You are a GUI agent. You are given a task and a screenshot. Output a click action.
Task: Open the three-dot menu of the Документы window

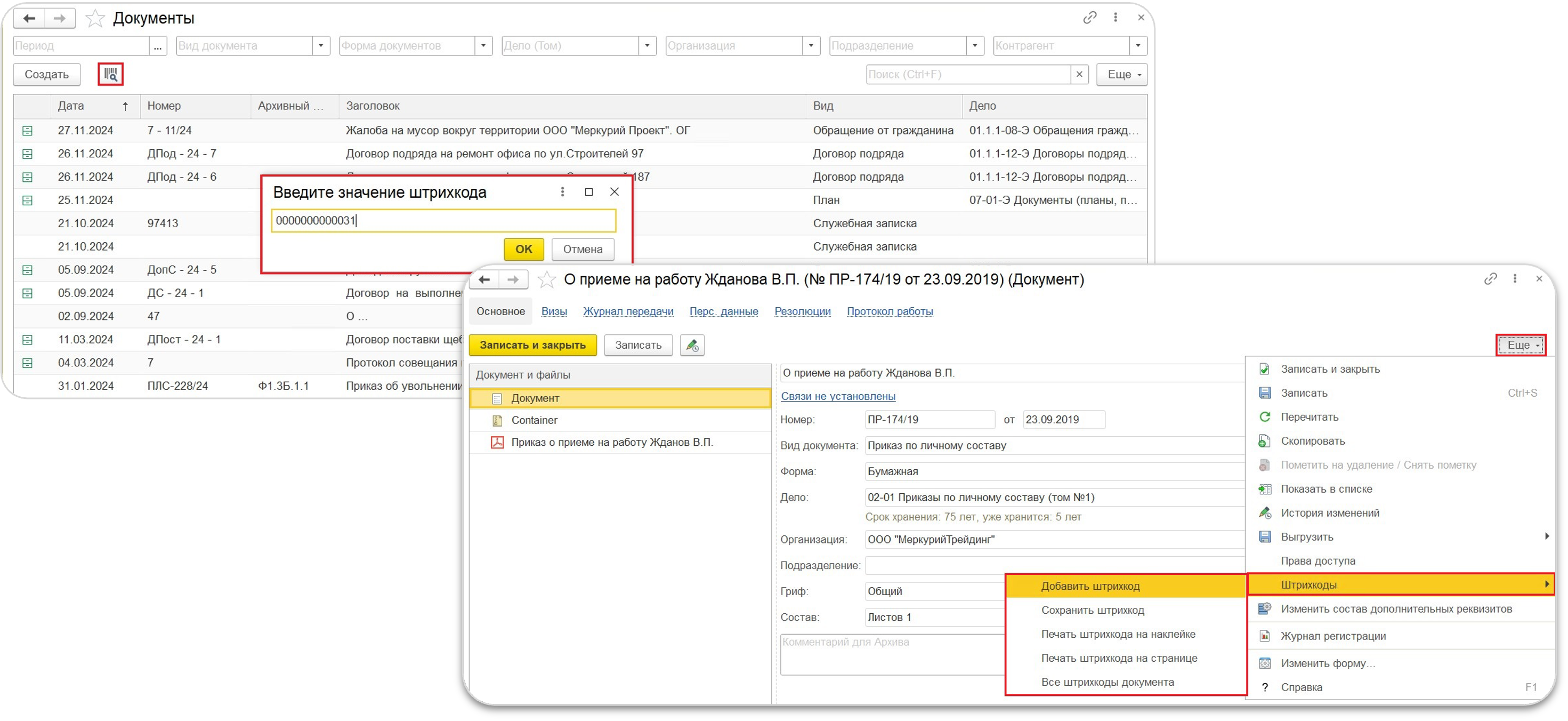[x=1115, y=18]
